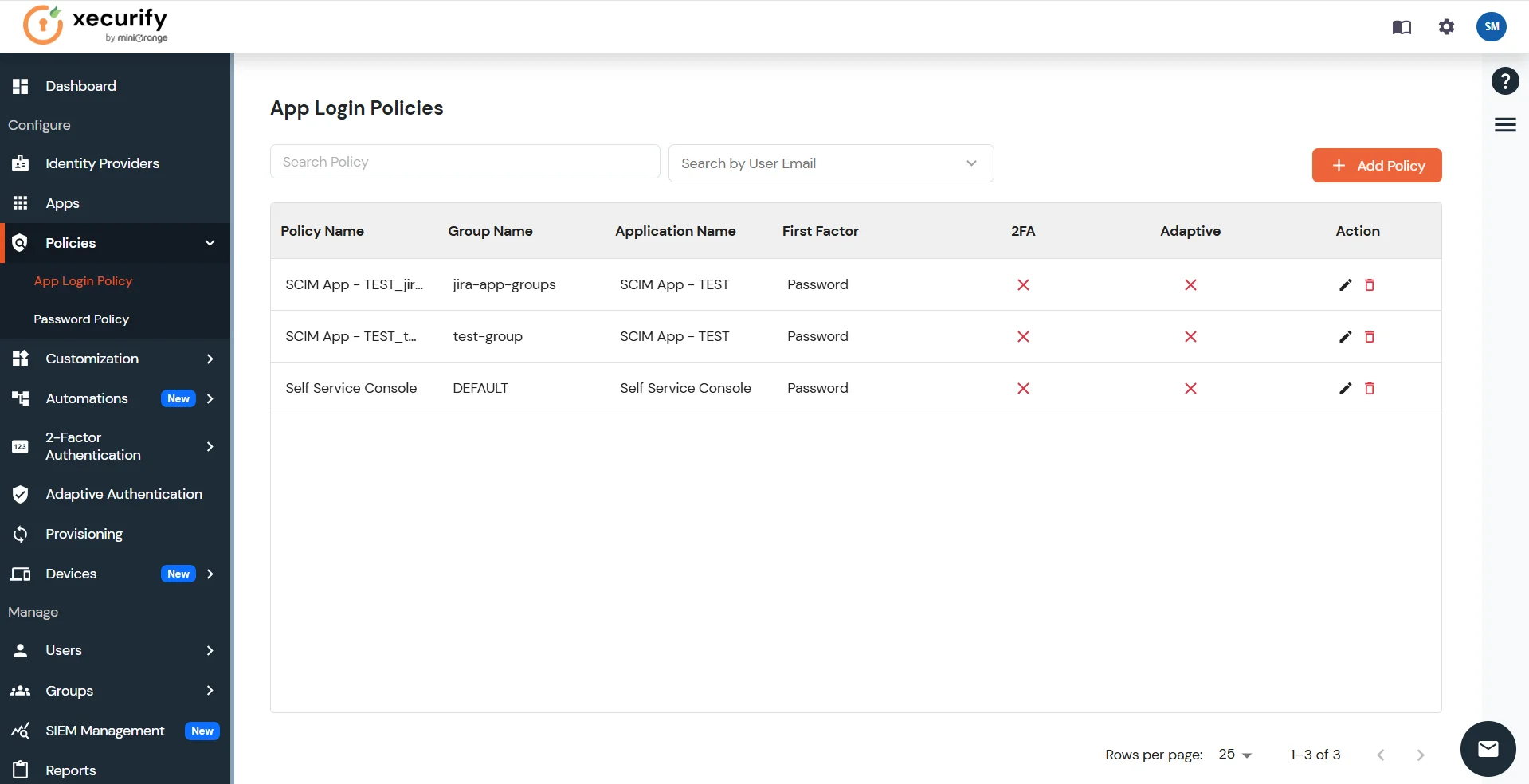Open the mail chat widget icon
This screenshot has width=1529, height=784.
(x=1488, y=749)
